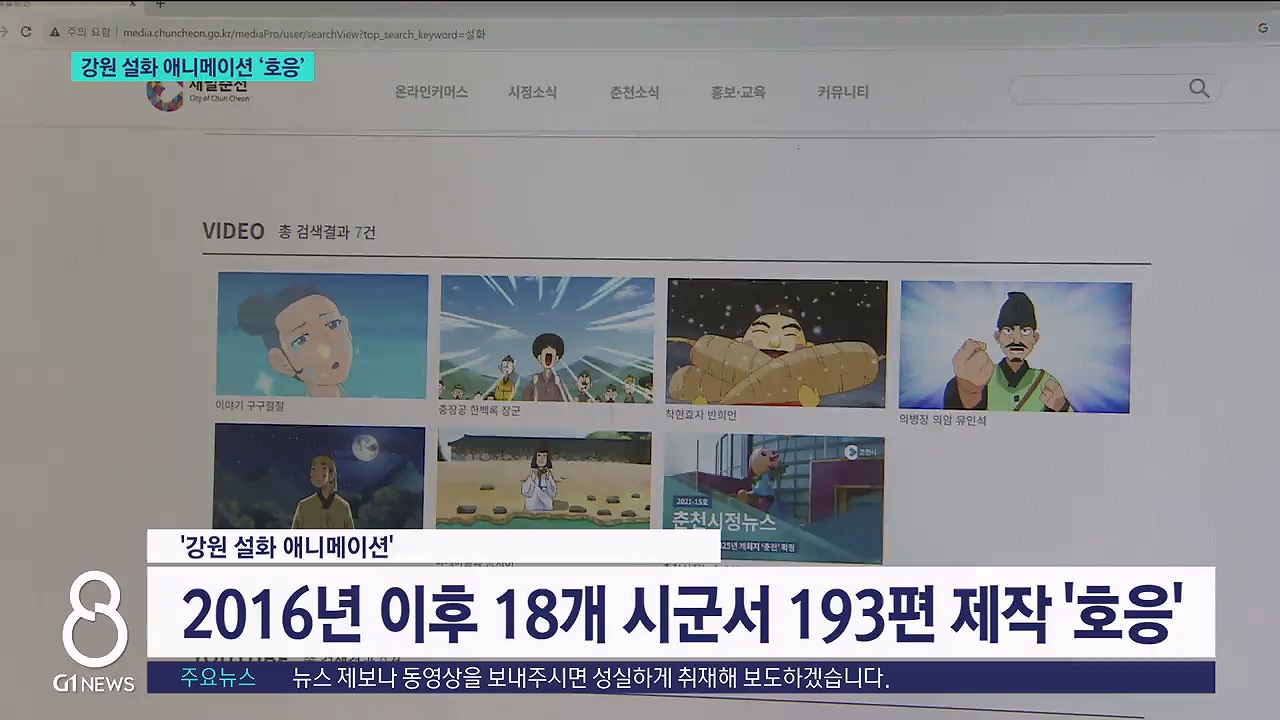Click the site search input field

tap(1098, 90)
